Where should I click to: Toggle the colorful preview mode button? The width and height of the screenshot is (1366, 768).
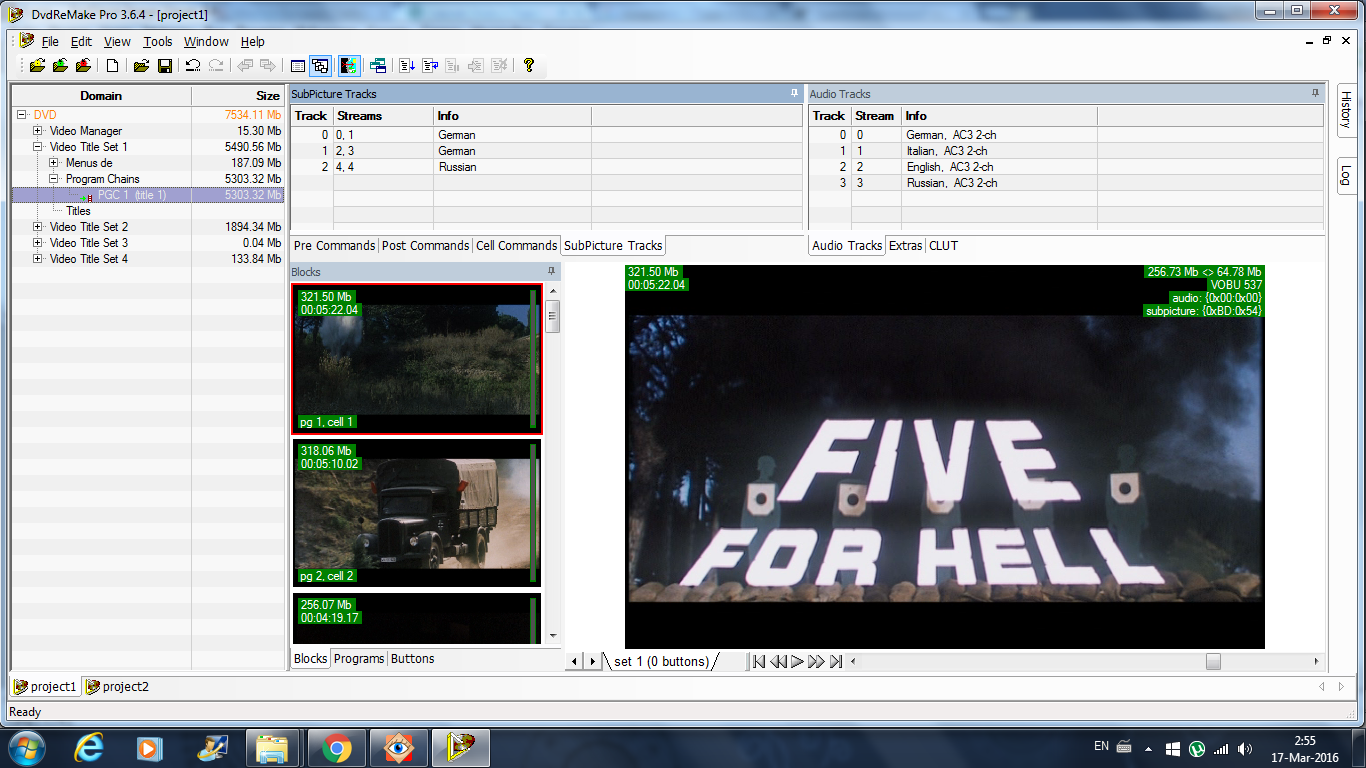coord(349,66)
